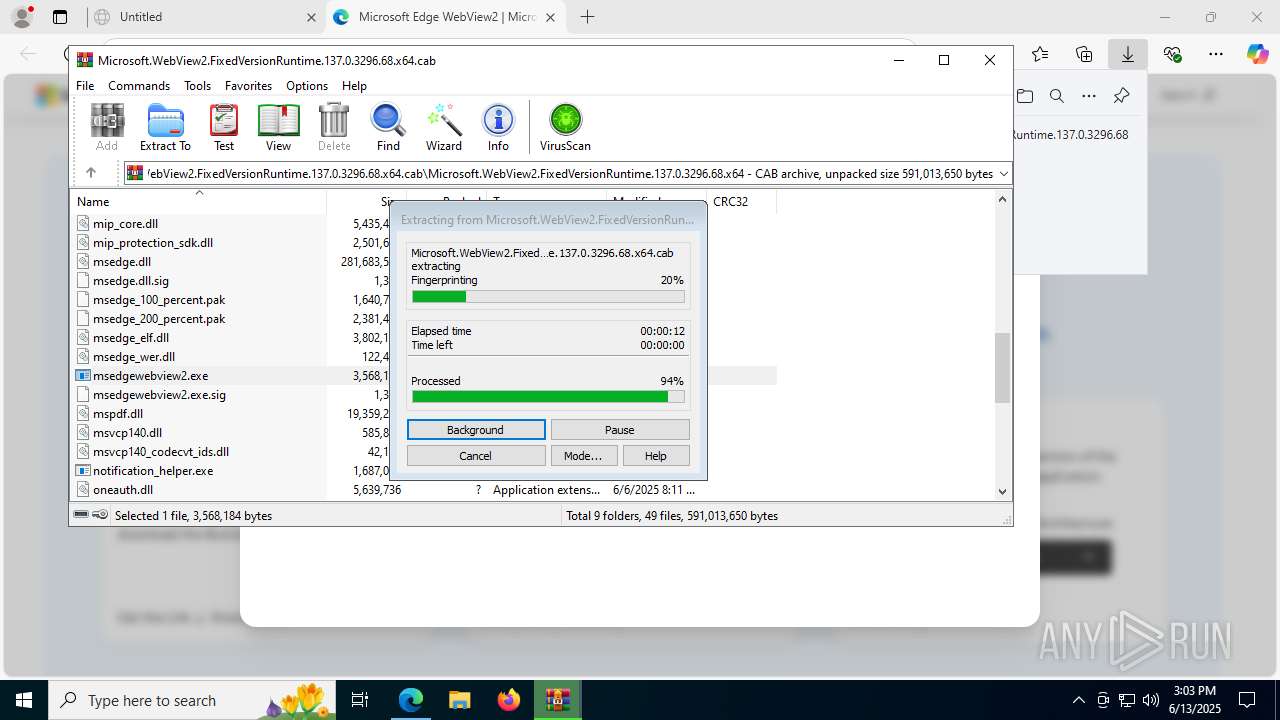Open the File menu
Viewport: 1280px width, 720px height.
pos(85,86)
